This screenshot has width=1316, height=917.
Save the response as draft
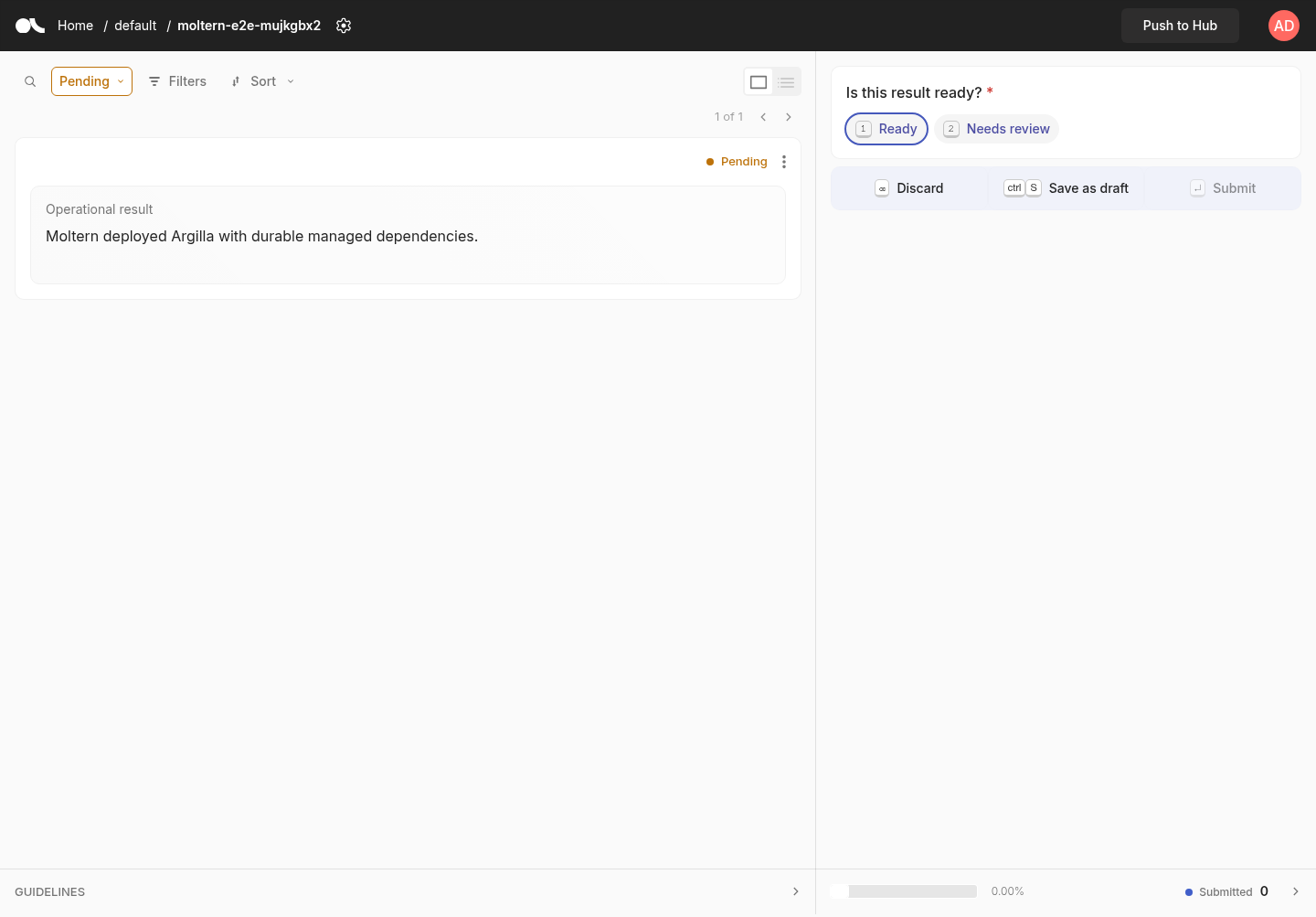click(x=1066, y=188)
